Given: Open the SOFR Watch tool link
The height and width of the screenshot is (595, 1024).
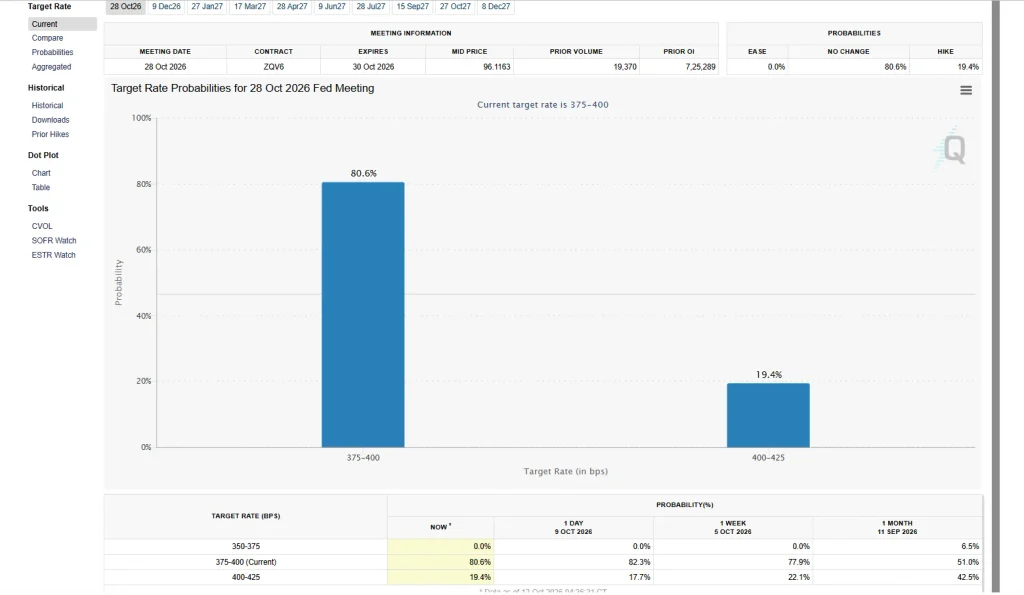Looking at the screenshot, I should pyautogui.click(x=54, y=241).
